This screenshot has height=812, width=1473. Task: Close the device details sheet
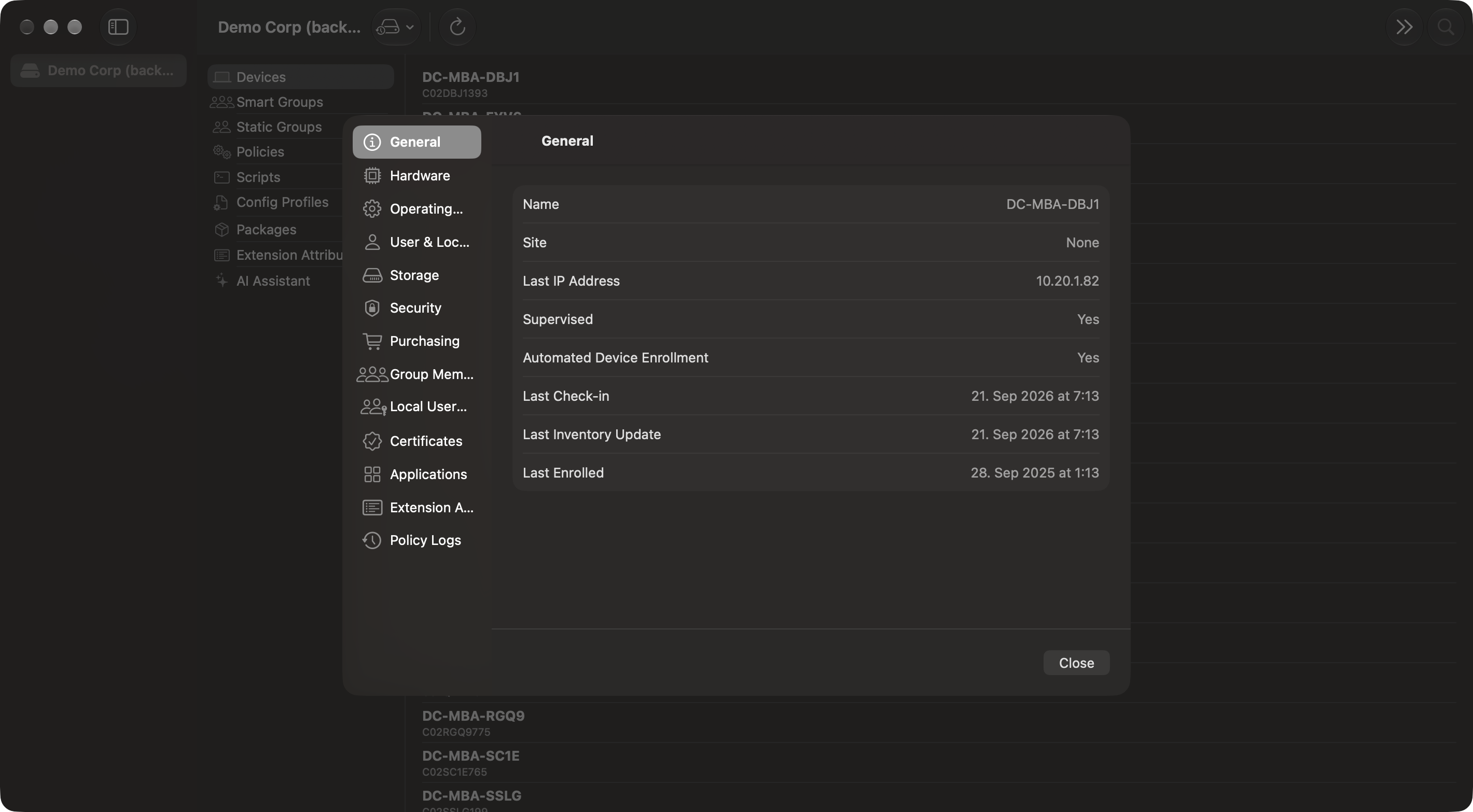tap(1076, 663)
